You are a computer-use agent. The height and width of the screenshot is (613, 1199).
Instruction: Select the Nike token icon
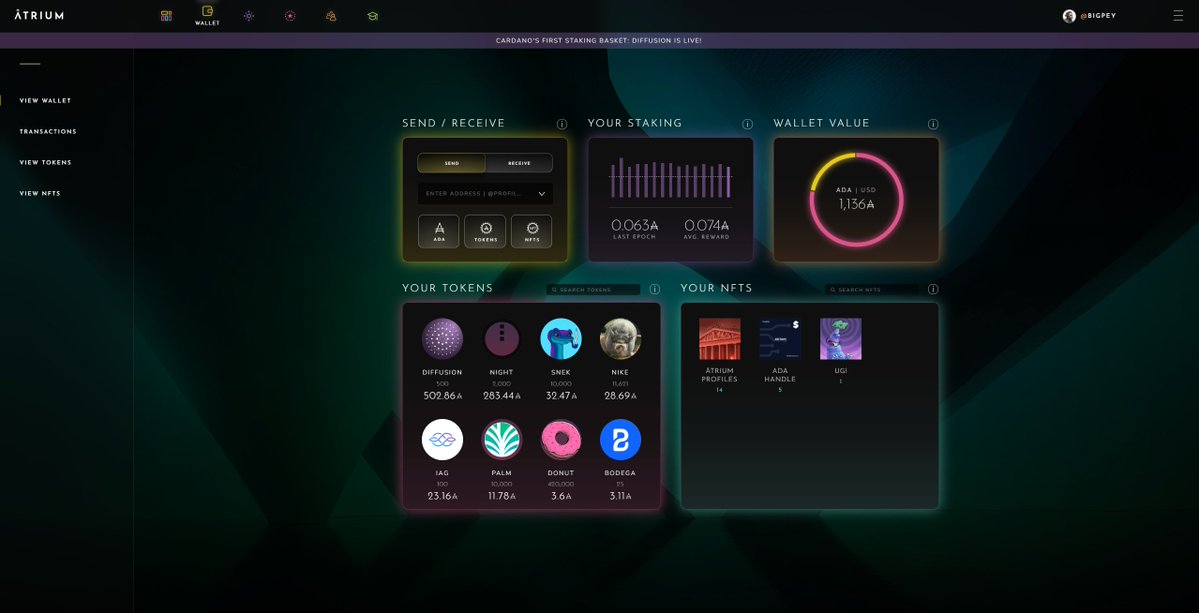coord(620,339)
